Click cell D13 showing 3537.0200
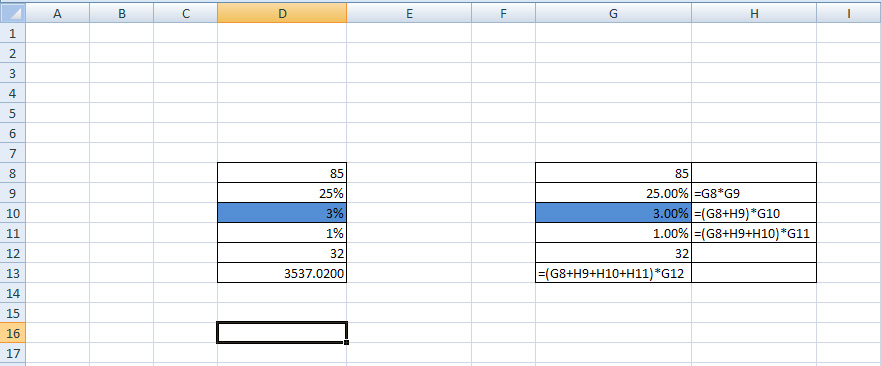 [282, 273]
